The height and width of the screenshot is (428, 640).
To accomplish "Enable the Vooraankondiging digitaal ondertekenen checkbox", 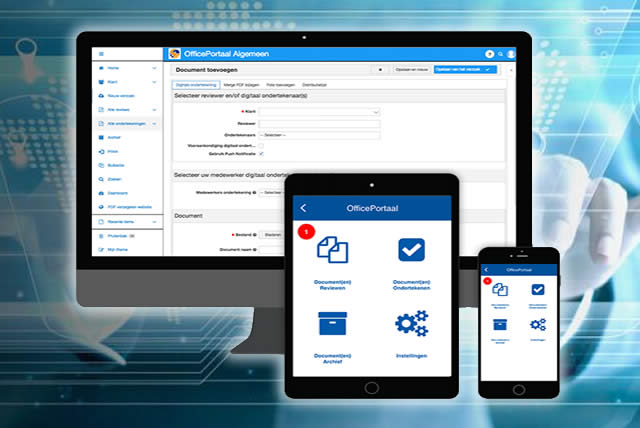I will point(261,145).
